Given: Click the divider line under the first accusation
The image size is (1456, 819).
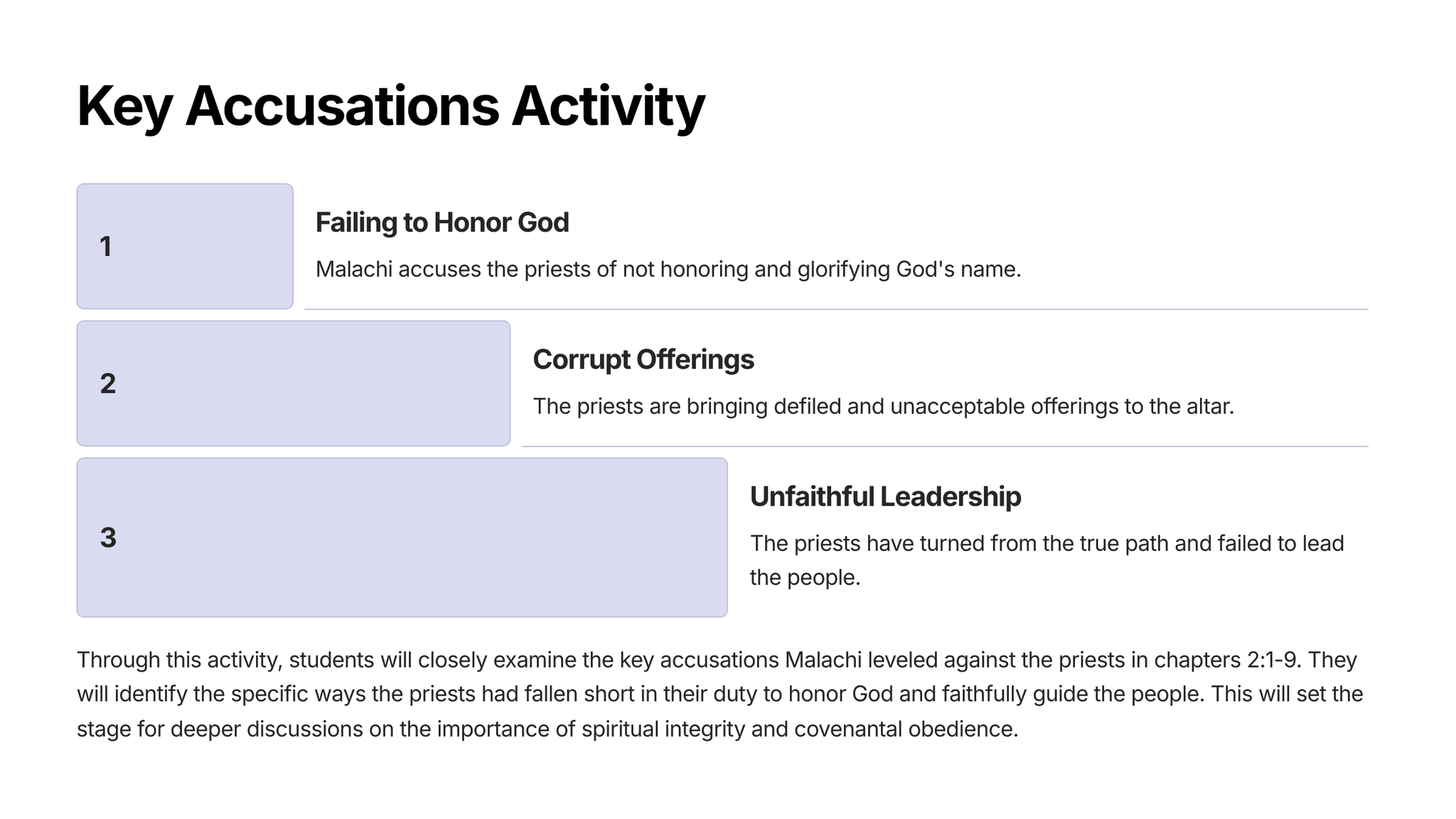Looking at the screenshot, I should pos(835,309).
